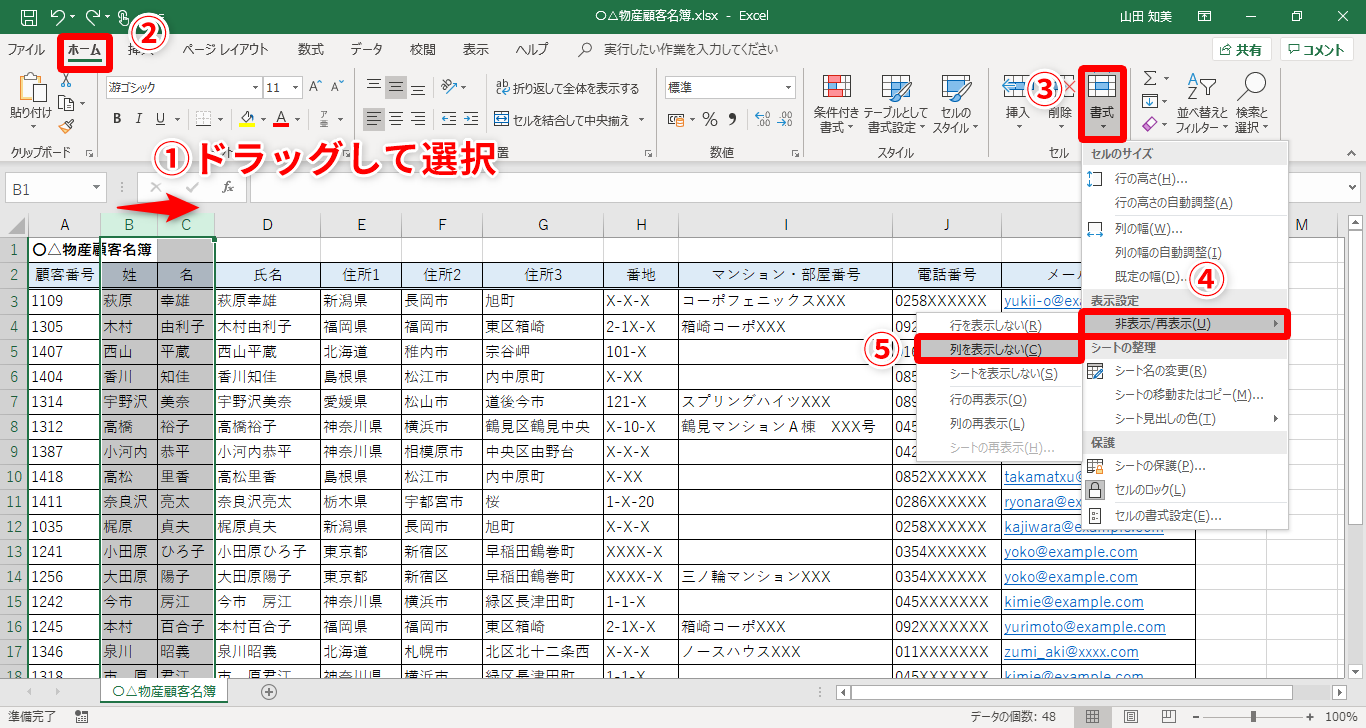The image size is (1366, 728).
Task: Open Format as Table (テーブルとして書式設定)
Action: (x=896, y=103)
